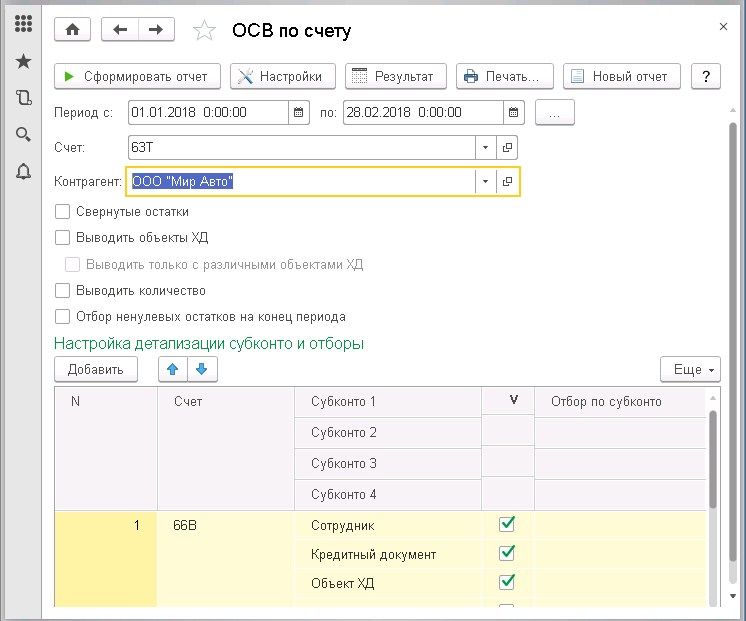Open calendar for по date
This screenshot has height=621, width=746.
click(513, 112)
